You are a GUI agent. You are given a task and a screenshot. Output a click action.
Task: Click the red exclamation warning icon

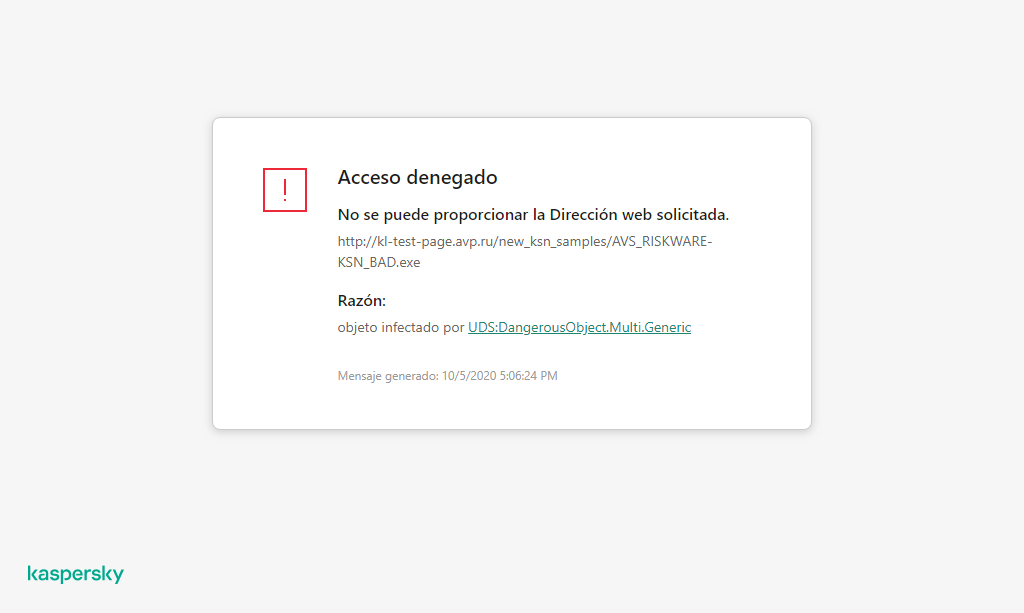285,190
